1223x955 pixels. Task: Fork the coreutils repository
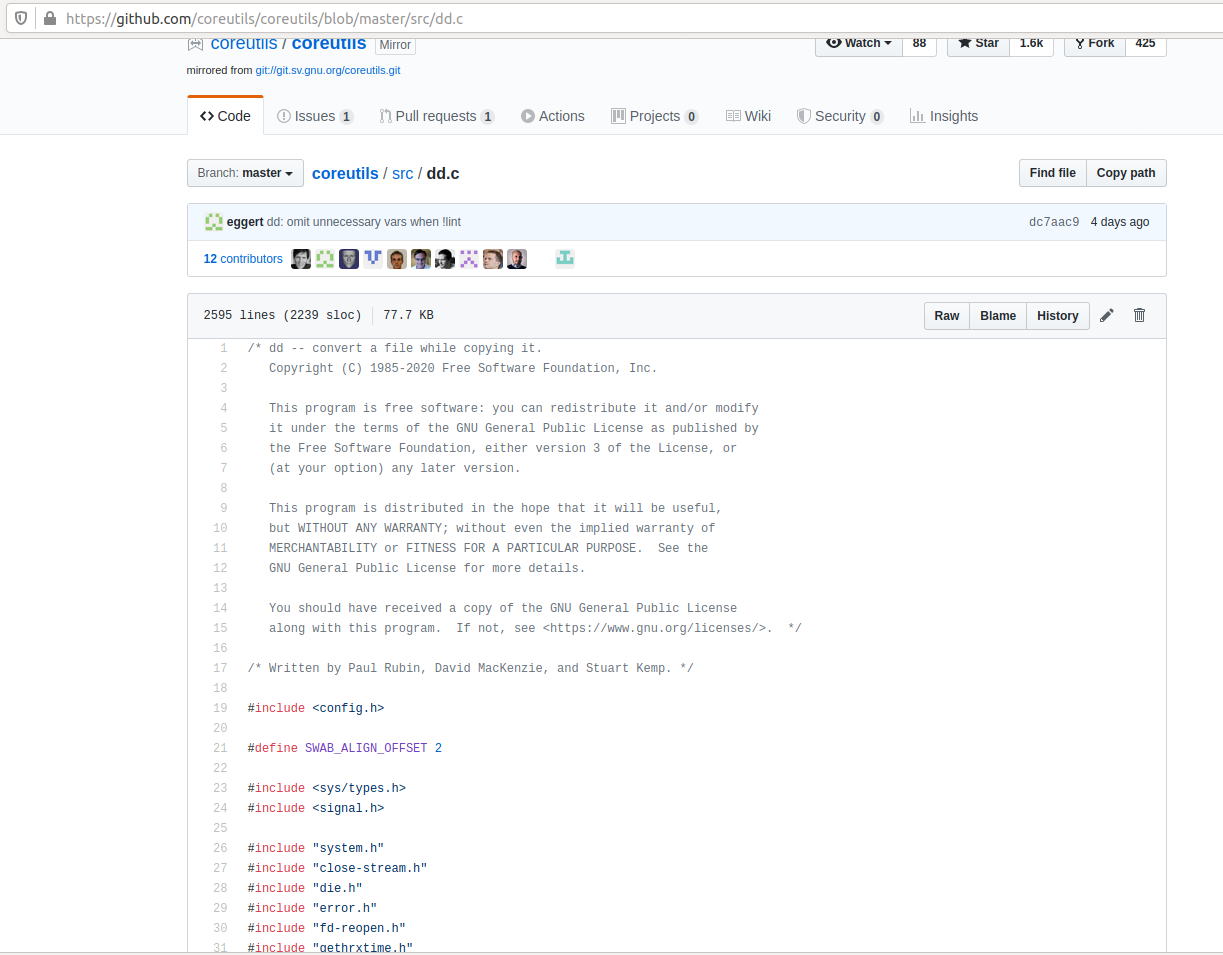tap(1095, 44)
